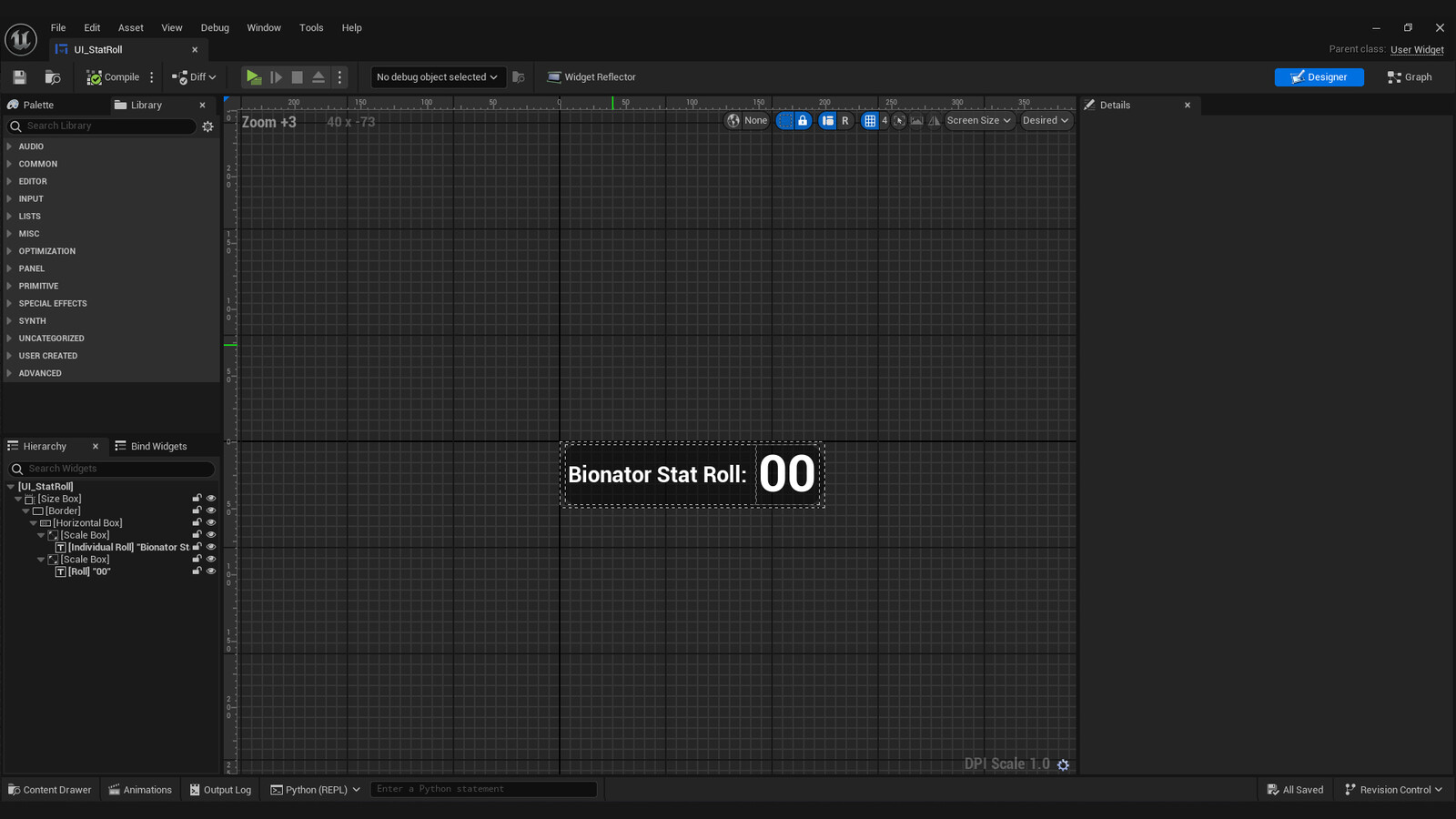Click the Search Widgets input field
Viewport: 1456px width, 819px height.
coord(112,469)
